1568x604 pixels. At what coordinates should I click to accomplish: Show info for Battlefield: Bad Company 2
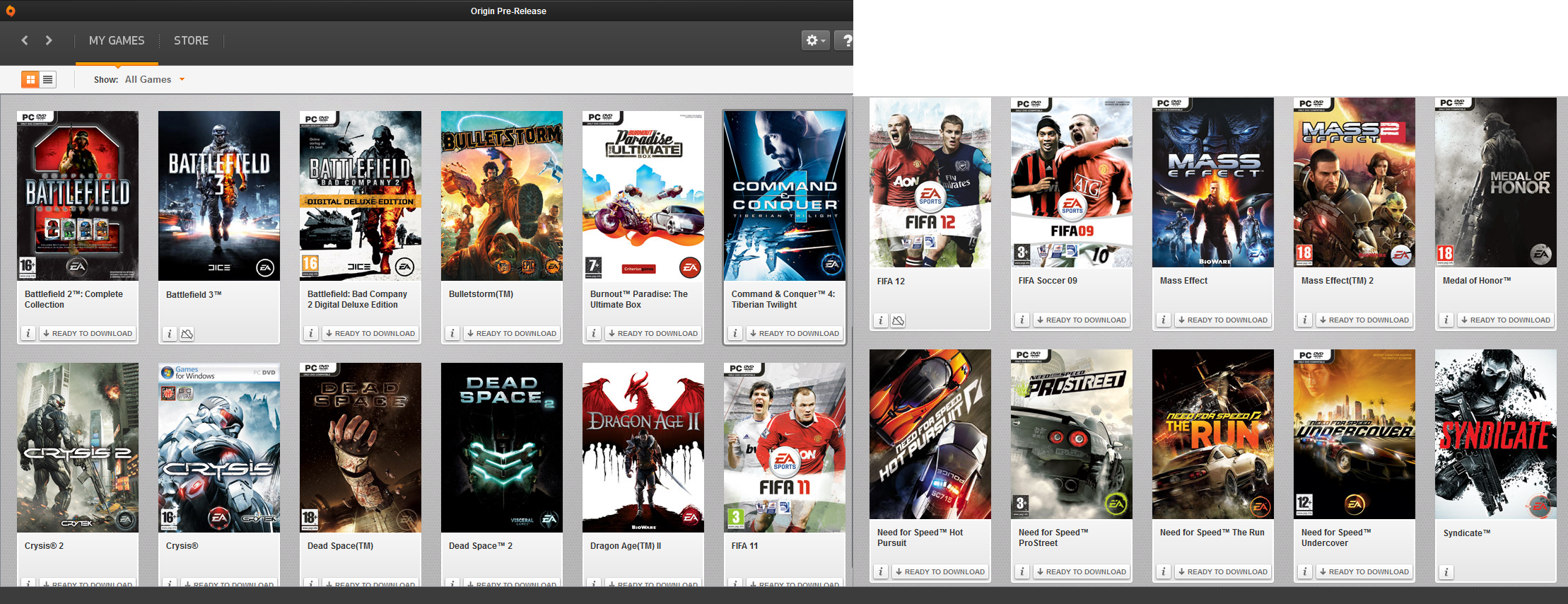311,333
